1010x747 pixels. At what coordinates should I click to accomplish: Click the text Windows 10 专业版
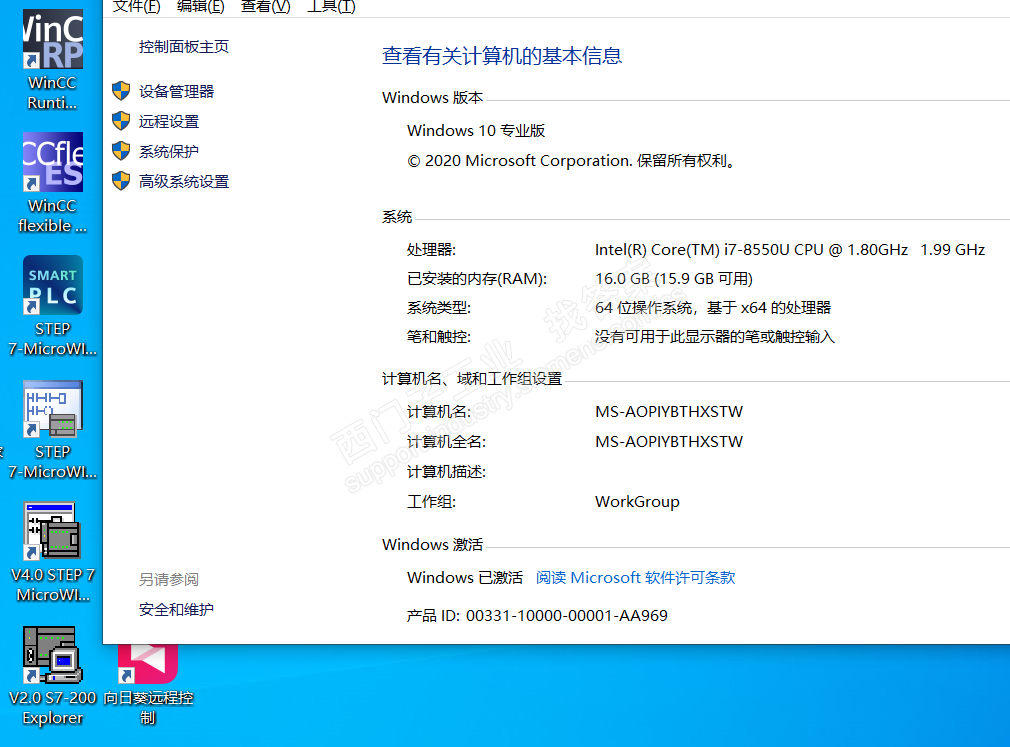pos(476,131)
